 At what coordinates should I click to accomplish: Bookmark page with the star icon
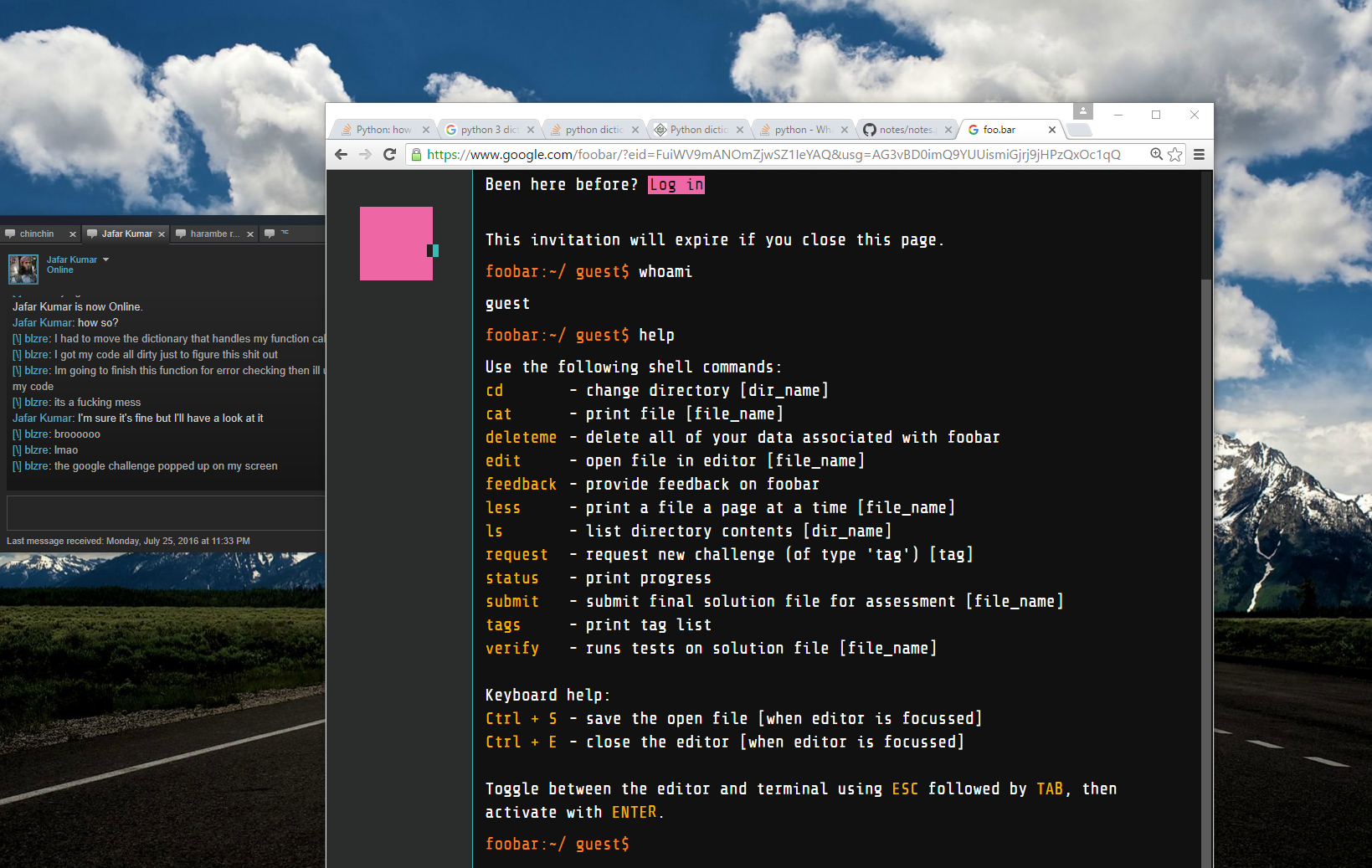click(1175, 154)
